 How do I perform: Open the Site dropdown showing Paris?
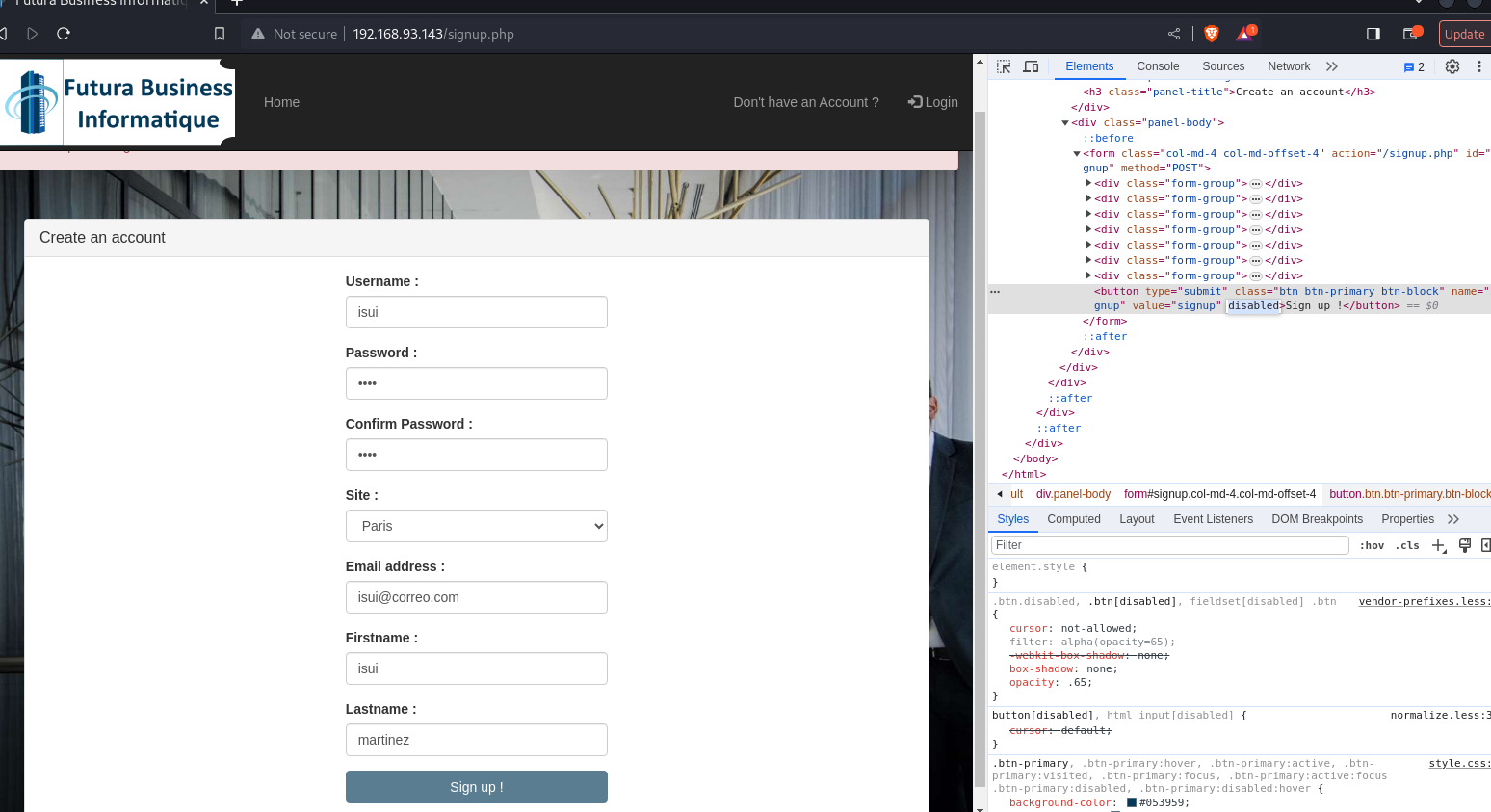click(x=476, y=526)
